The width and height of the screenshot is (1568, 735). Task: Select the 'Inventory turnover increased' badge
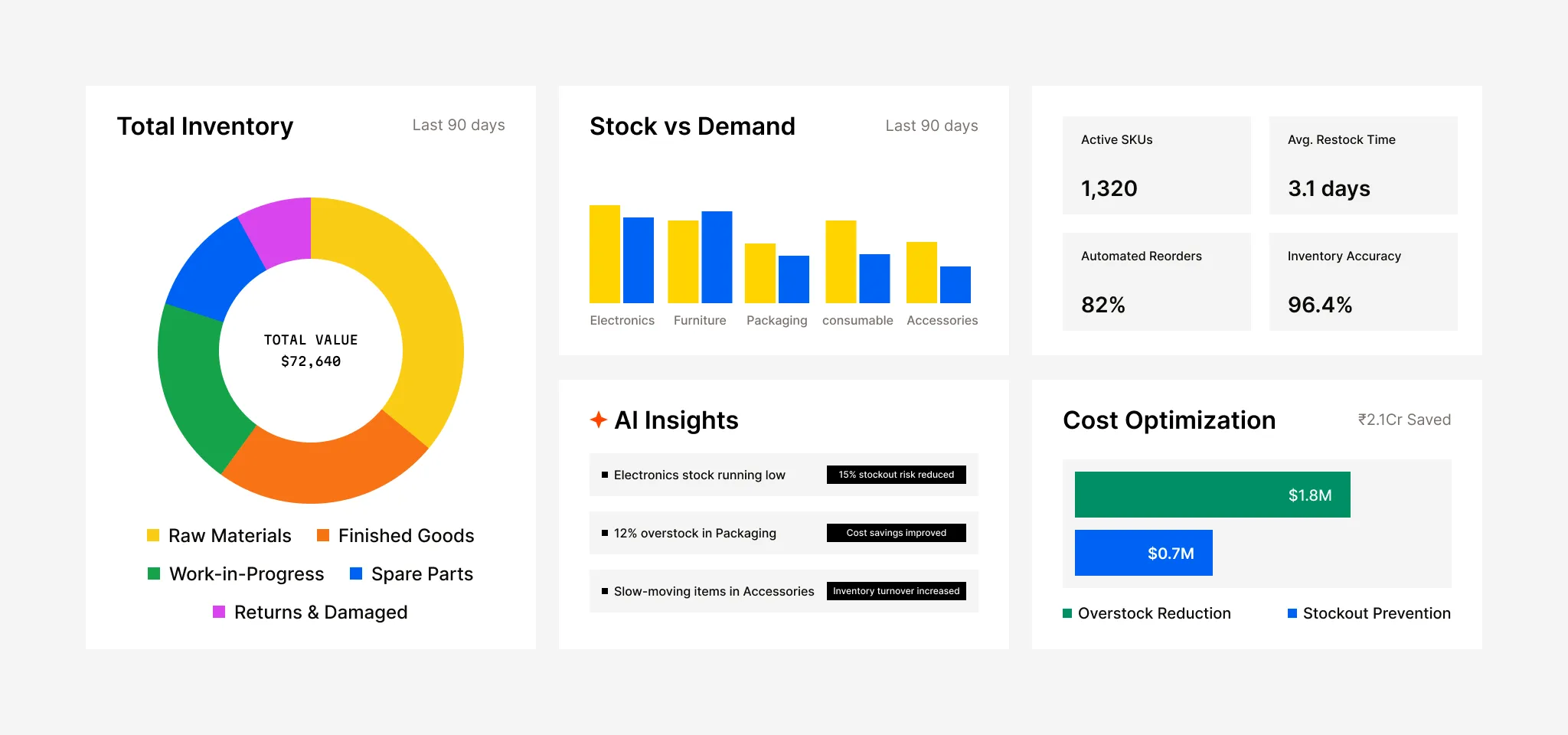click(x=897, y=591)
